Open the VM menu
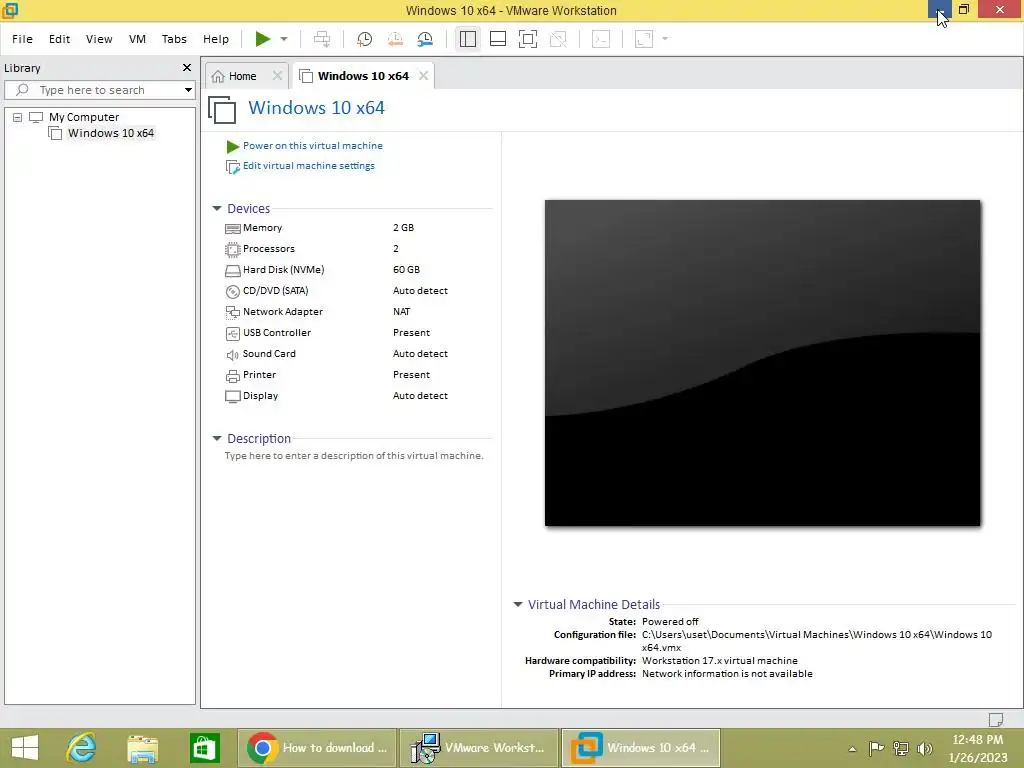 [137, 39]
